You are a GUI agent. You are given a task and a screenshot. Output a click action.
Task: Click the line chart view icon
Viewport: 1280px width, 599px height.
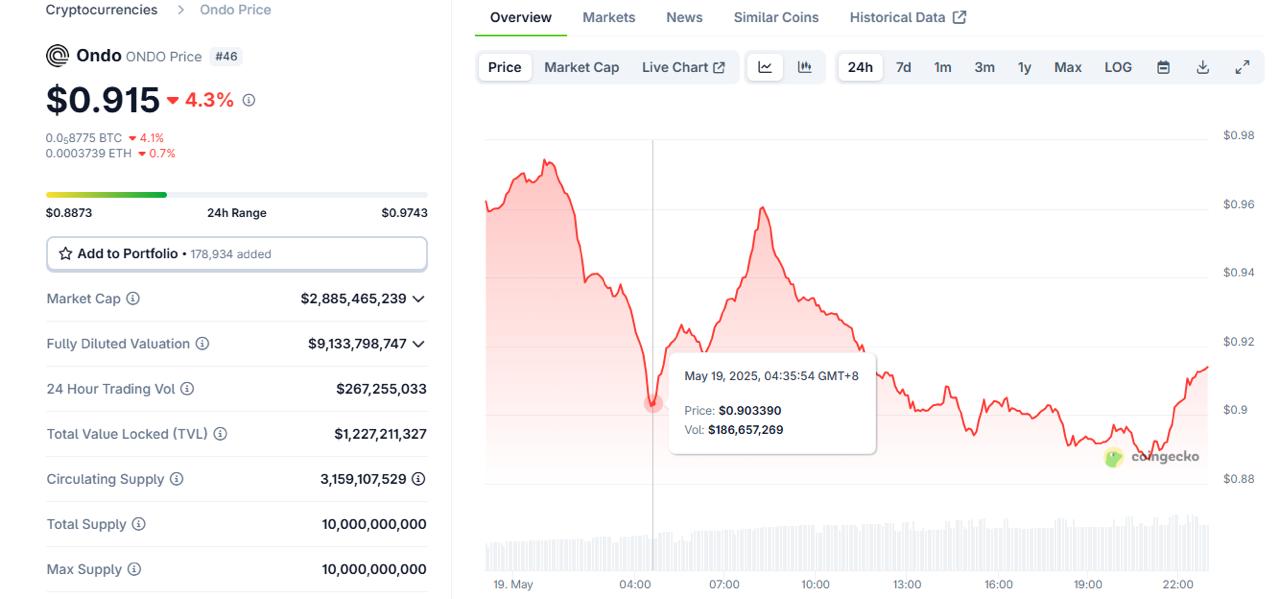coord(765,67)
